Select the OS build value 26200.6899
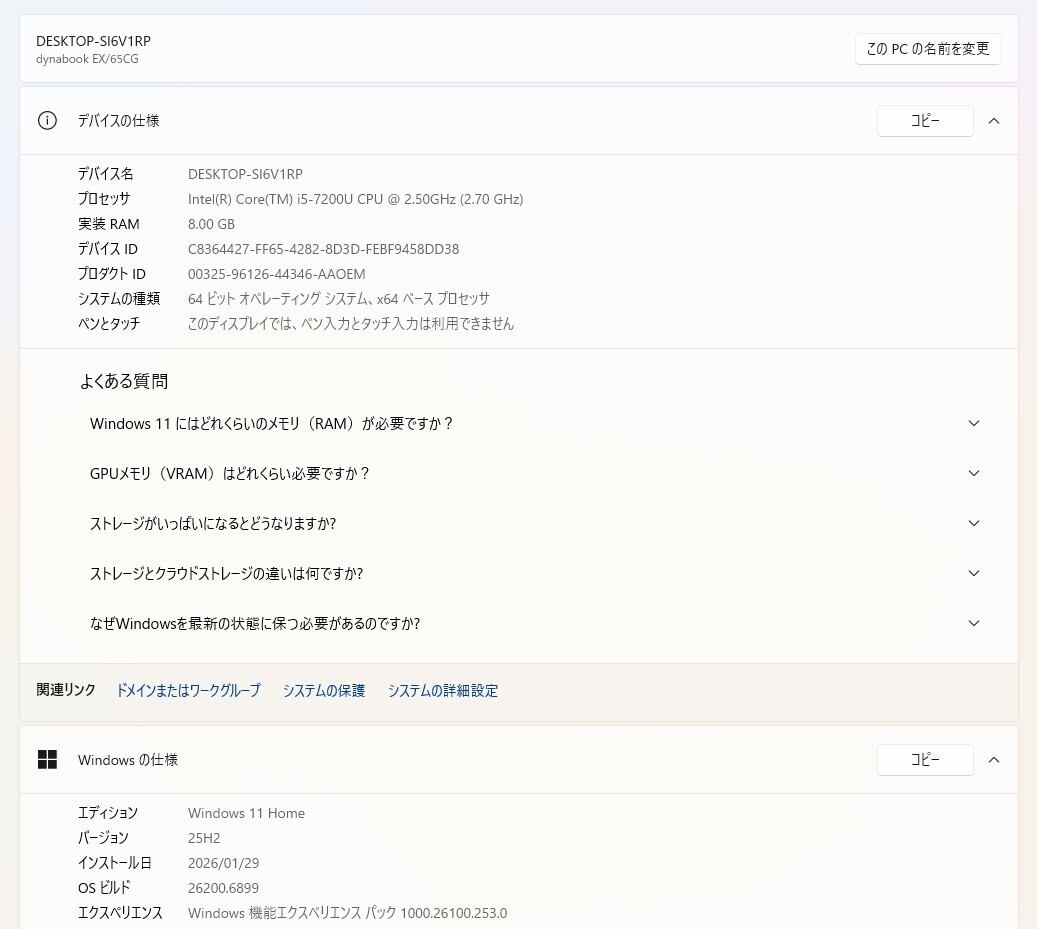Screen dimensions: 1037x929 click(224, 888)
